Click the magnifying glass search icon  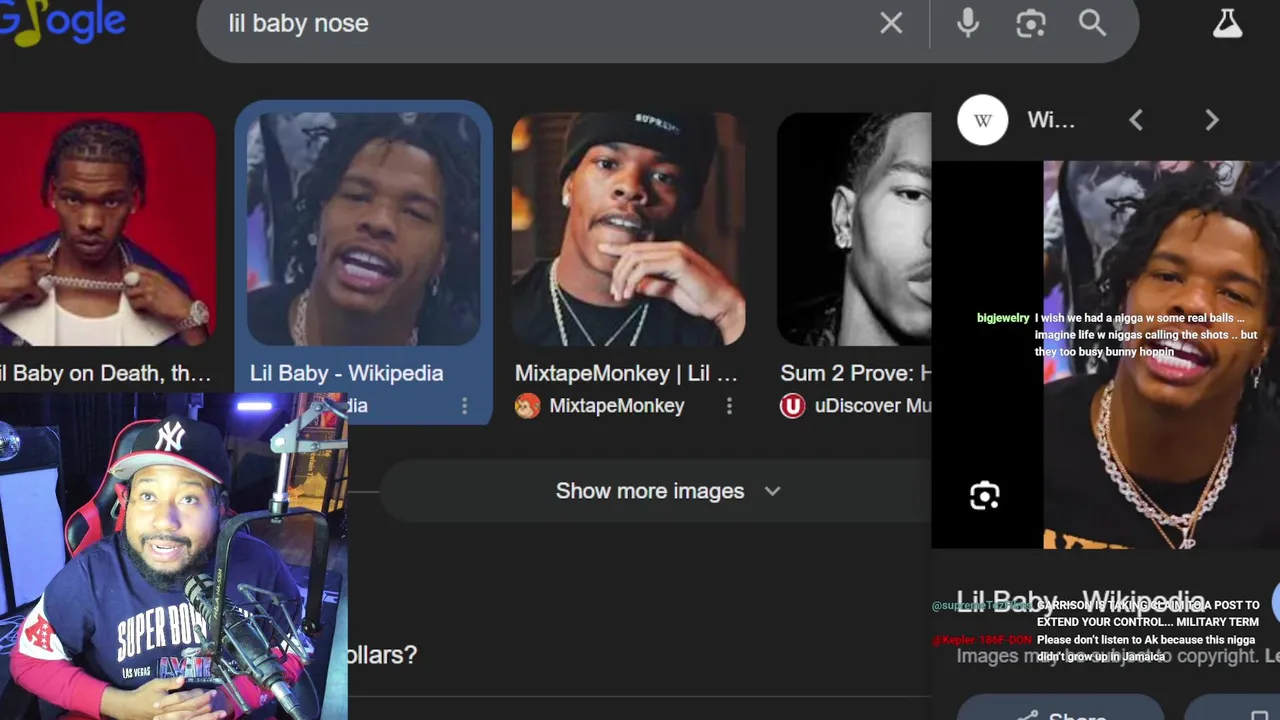coord(1093,23)
